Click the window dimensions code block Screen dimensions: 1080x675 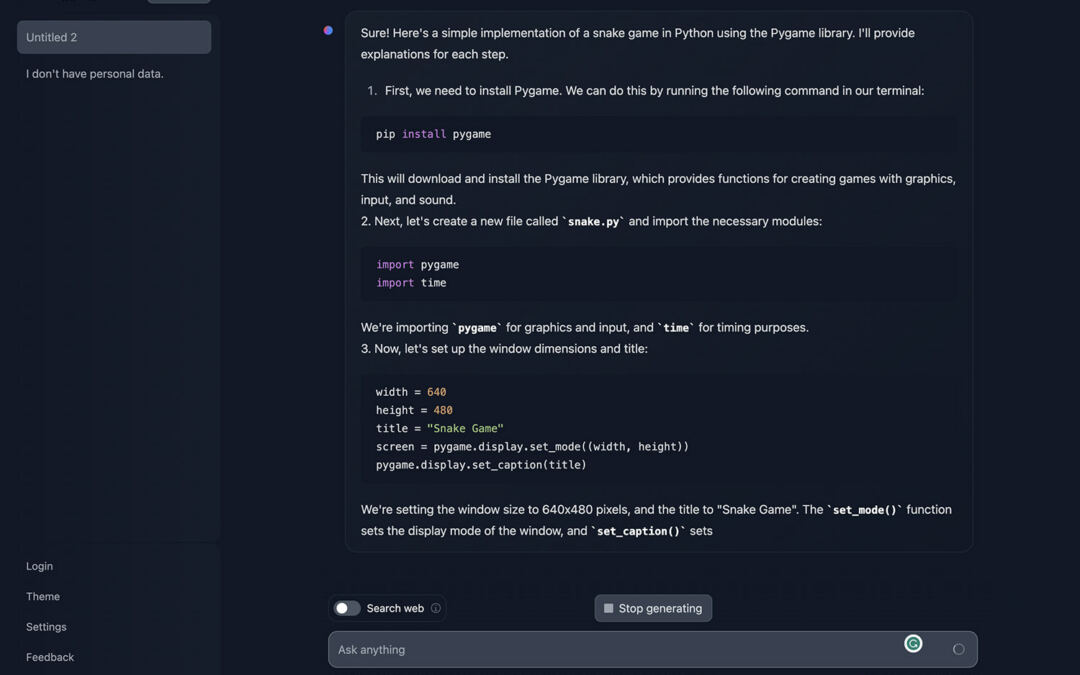(658, 428)
